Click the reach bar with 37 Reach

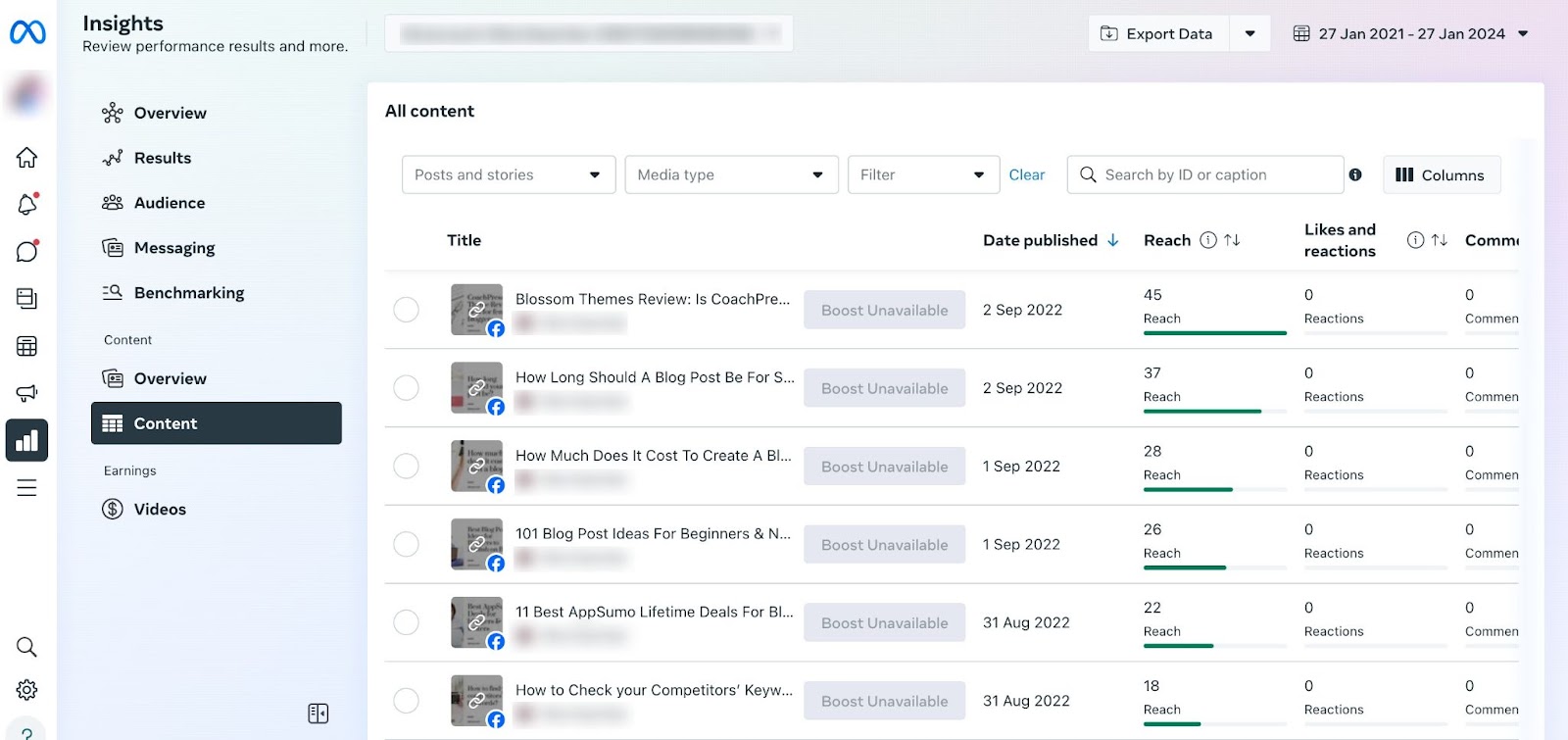1215,412
